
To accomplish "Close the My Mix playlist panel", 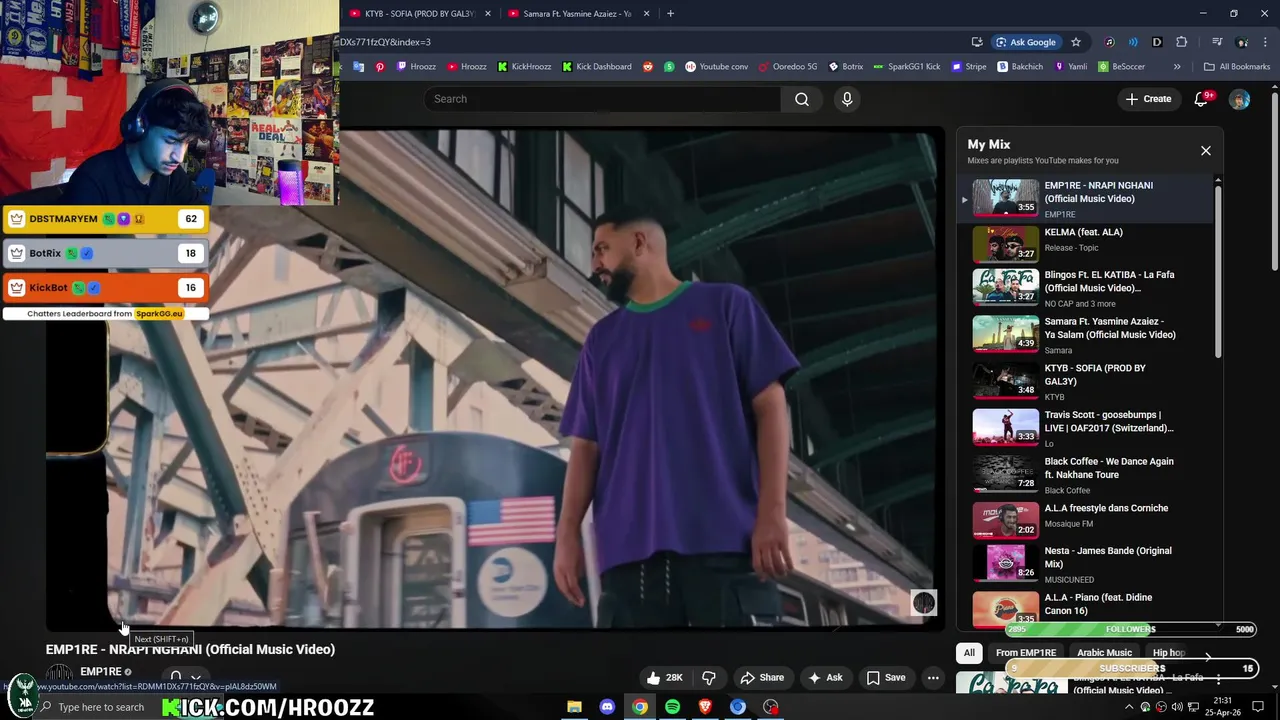I will tap(1205, 150).
